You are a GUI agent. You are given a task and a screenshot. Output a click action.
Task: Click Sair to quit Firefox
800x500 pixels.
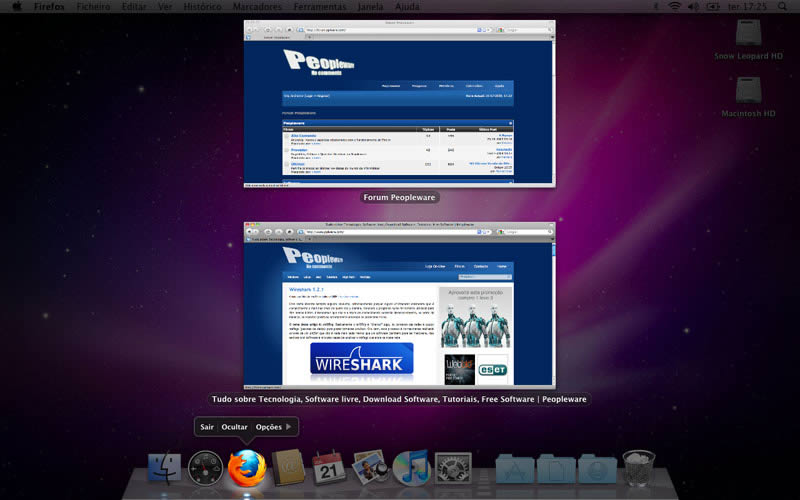tap(207, 427)
